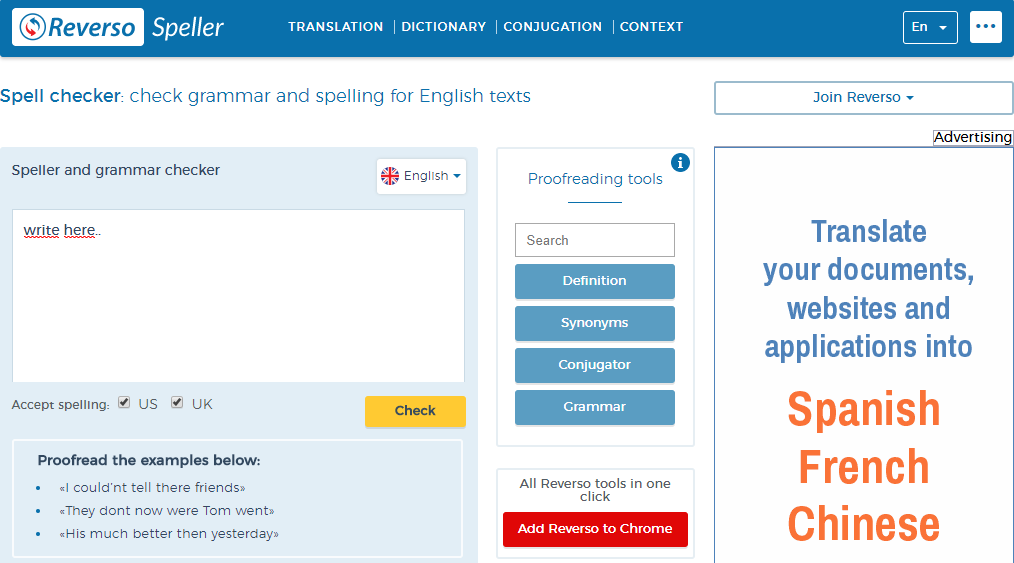Open the three-dots more menu

[x=986, y=27]
